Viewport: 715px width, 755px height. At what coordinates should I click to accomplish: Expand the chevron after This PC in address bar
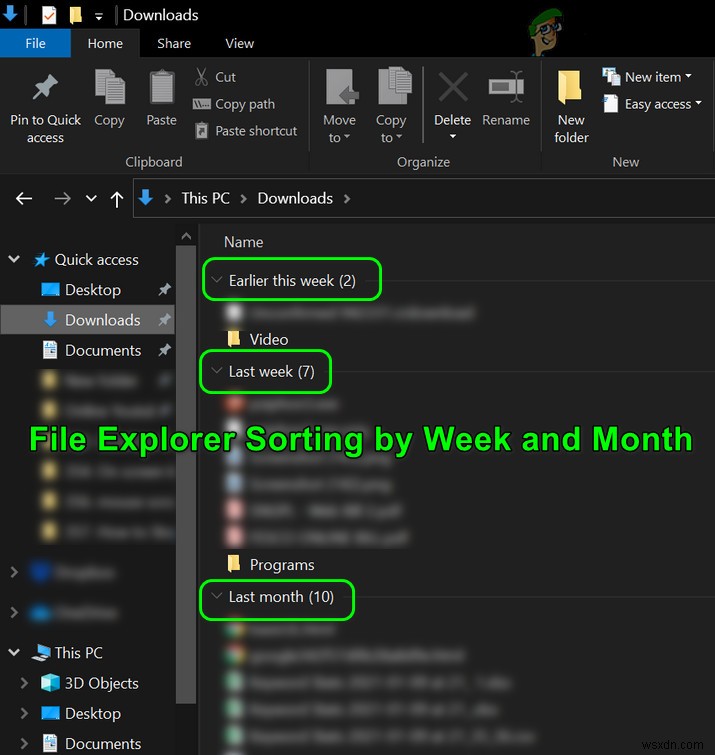click(x=244, y=198)
